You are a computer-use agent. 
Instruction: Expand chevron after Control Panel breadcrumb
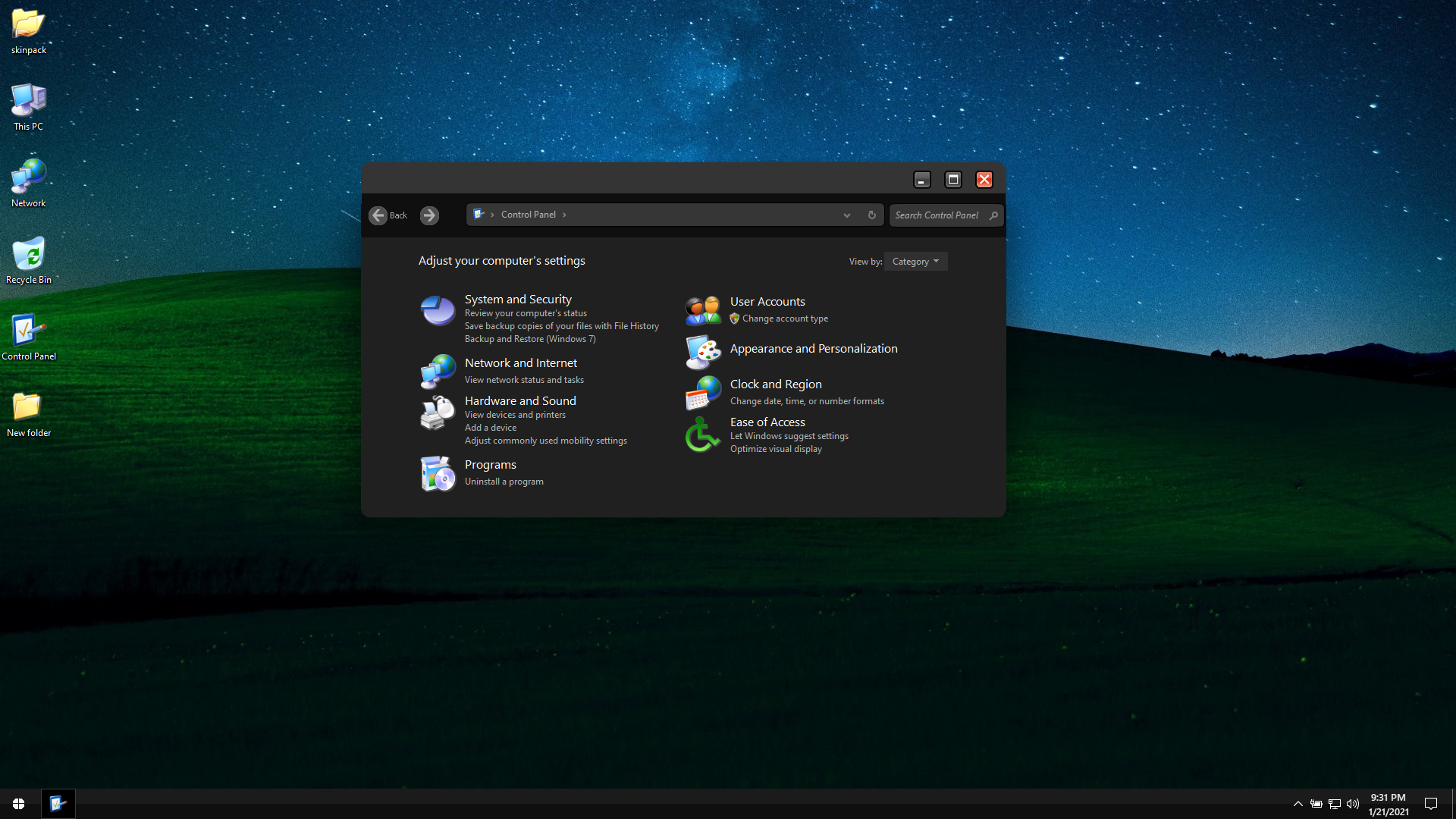[564, 215]
